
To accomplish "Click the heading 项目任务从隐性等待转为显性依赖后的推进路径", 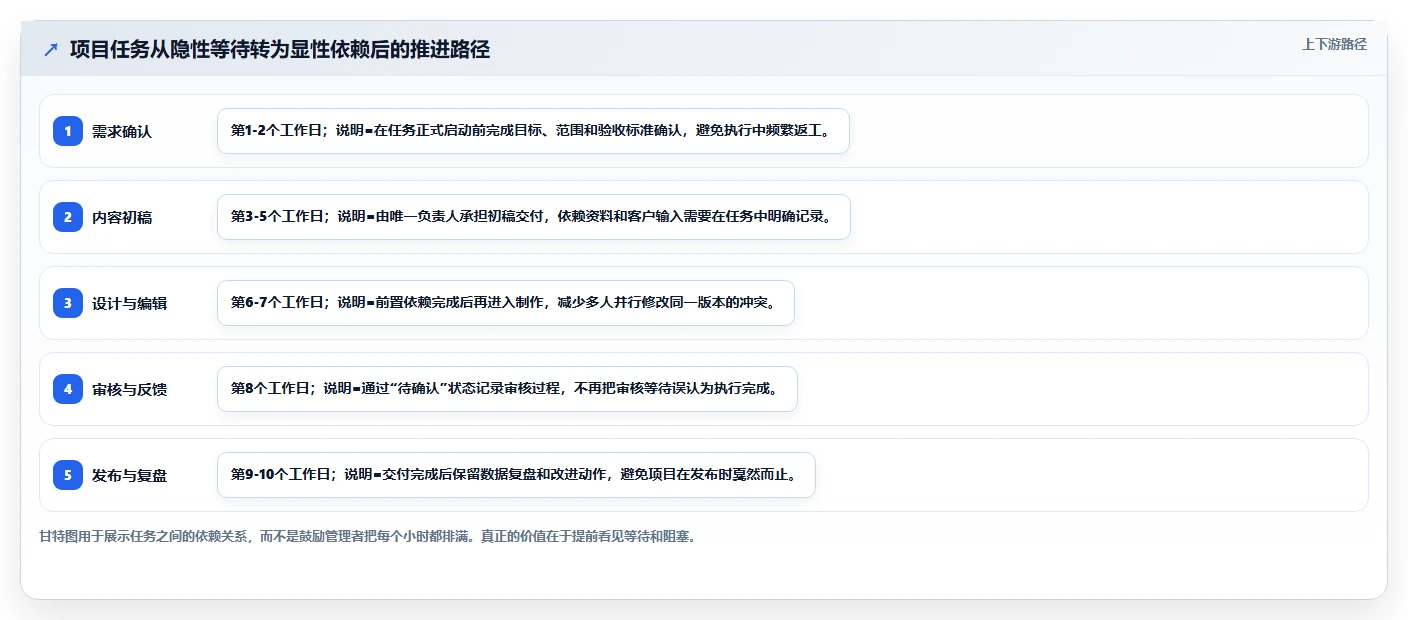I will tap(280, 50).
